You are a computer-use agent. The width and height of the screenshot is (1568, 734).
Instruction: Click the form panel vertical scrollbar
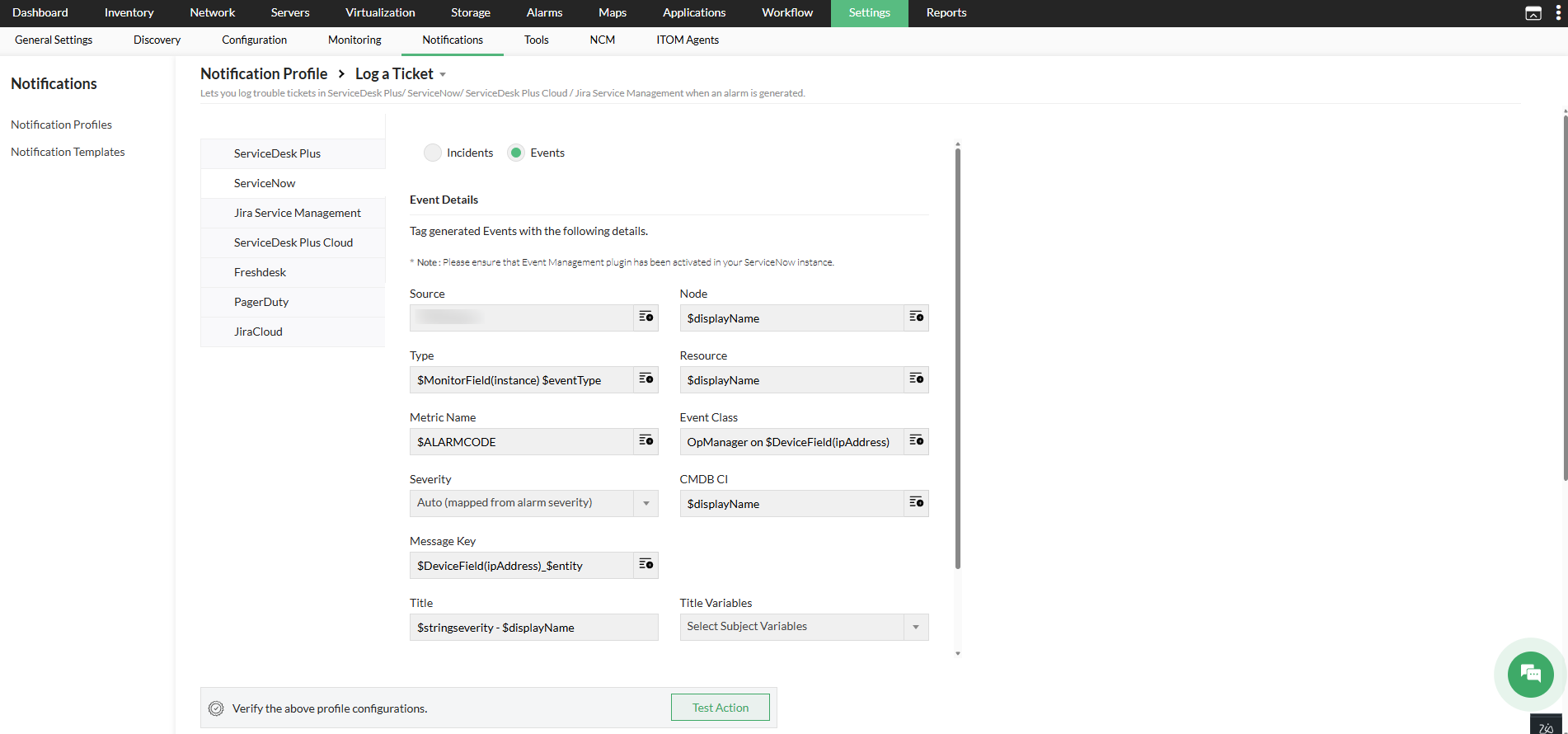[x=958, y=359]
